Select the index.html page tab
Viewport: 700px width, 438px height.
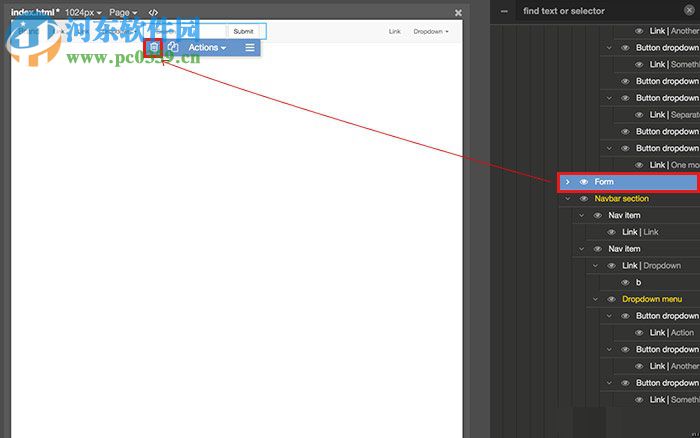[35, 13]
